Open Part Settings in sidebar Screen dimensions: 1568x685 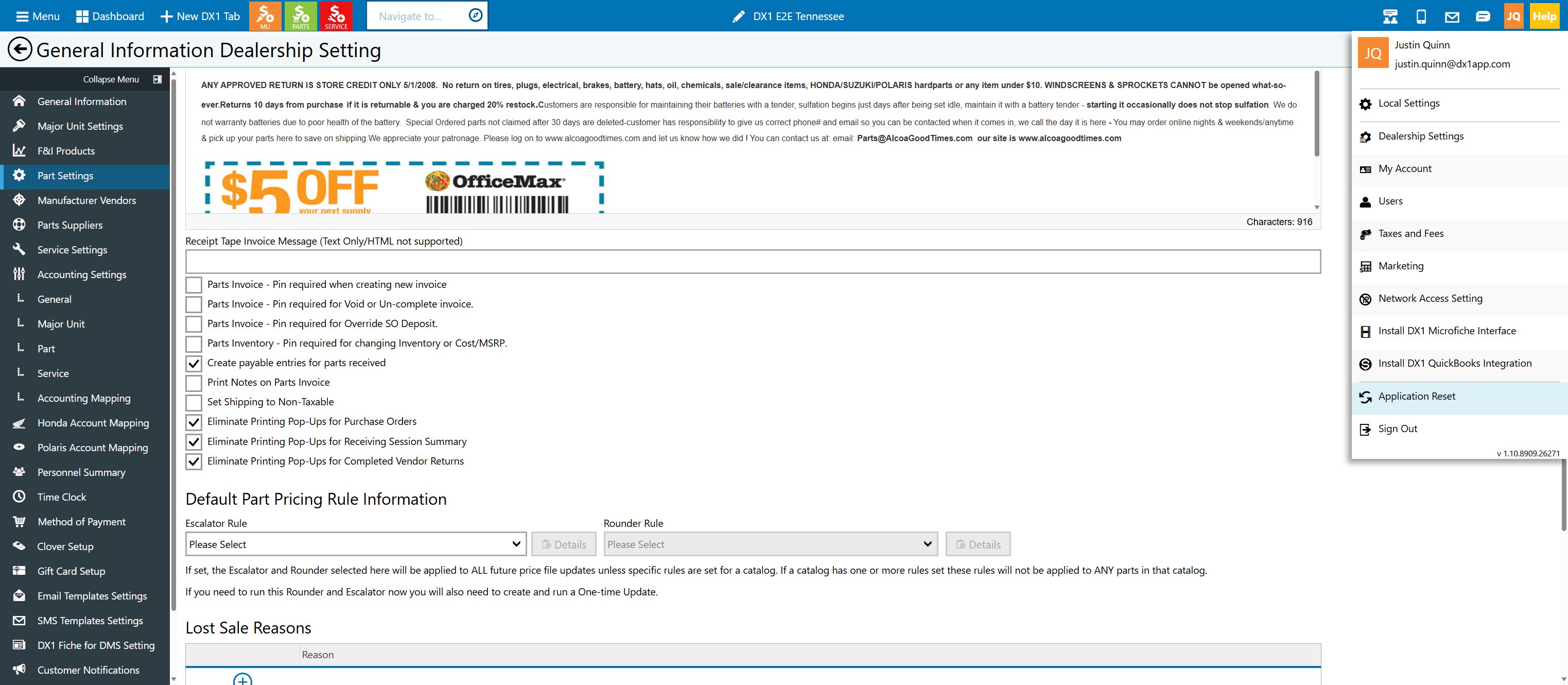[x=84, y=176]
